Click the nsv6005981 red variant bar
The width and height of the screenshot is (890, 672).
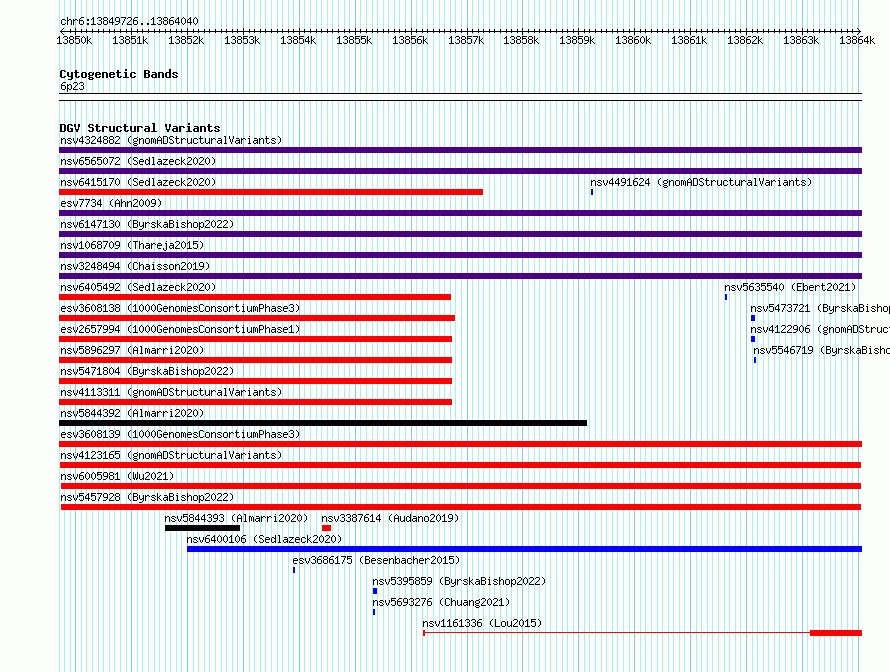(461, 486)
